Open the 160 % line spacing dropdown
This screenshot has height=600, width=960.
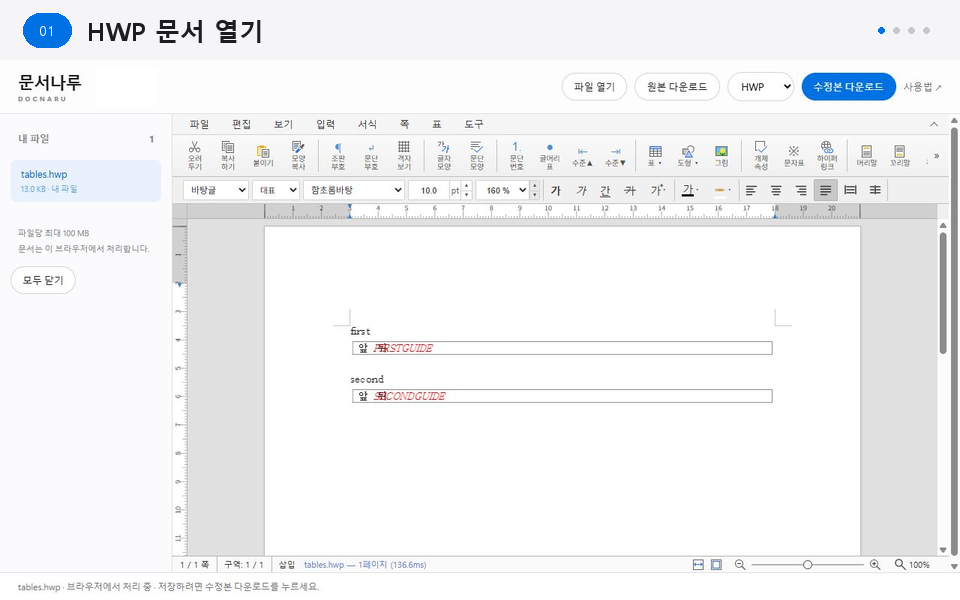click(502, 190)
